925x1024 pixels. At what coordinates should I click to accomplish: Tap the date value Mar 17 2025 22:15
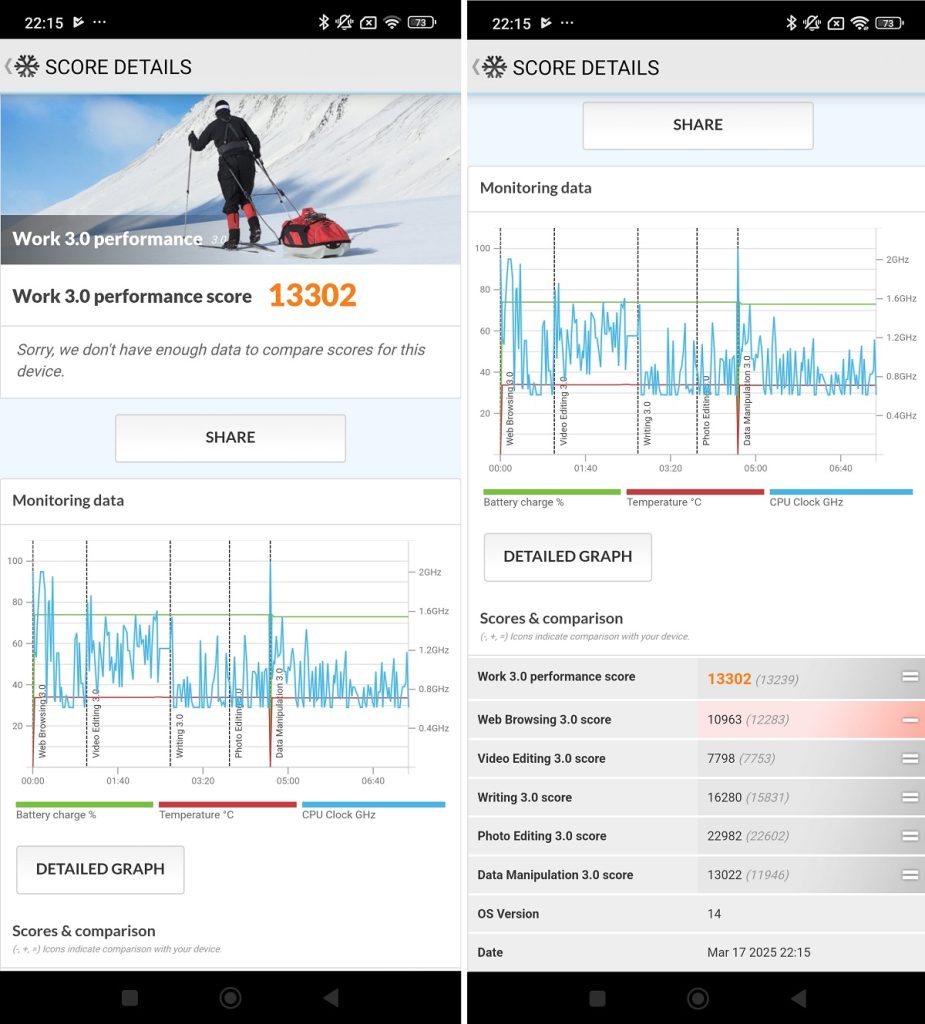point(758,952)
